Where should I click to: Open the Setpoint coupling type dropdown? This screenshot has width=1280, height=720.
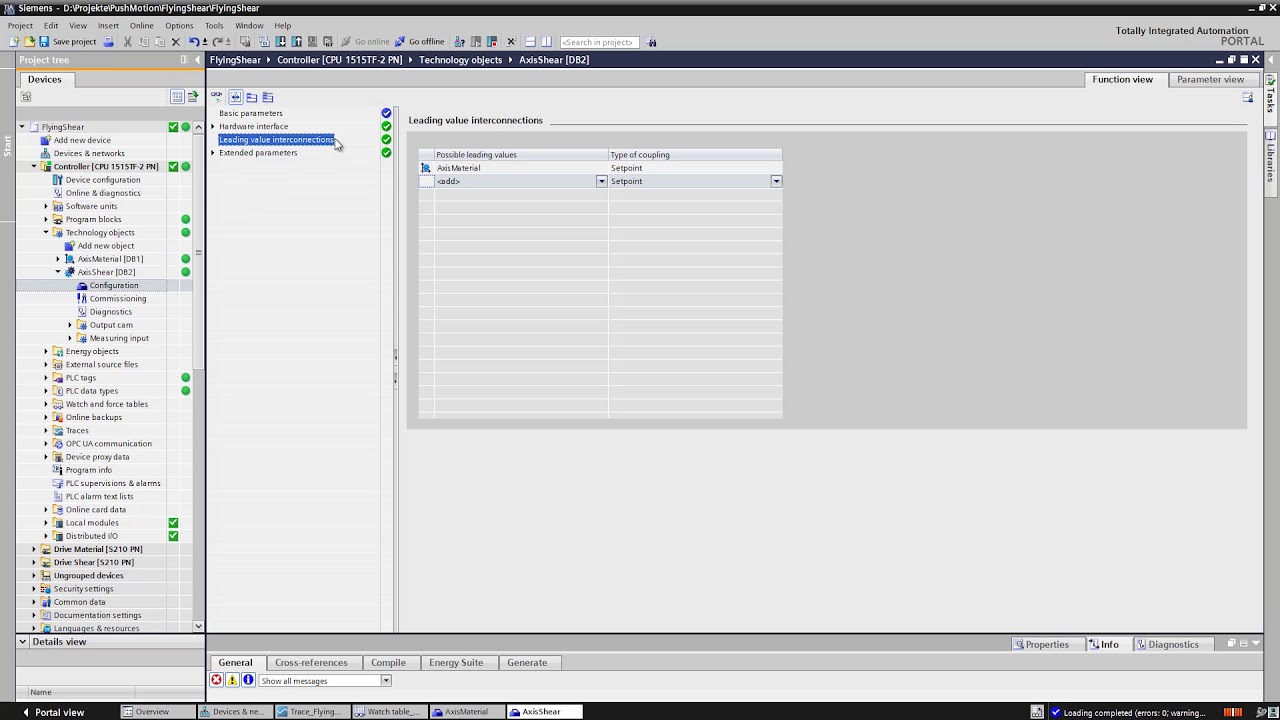(776, 181)
